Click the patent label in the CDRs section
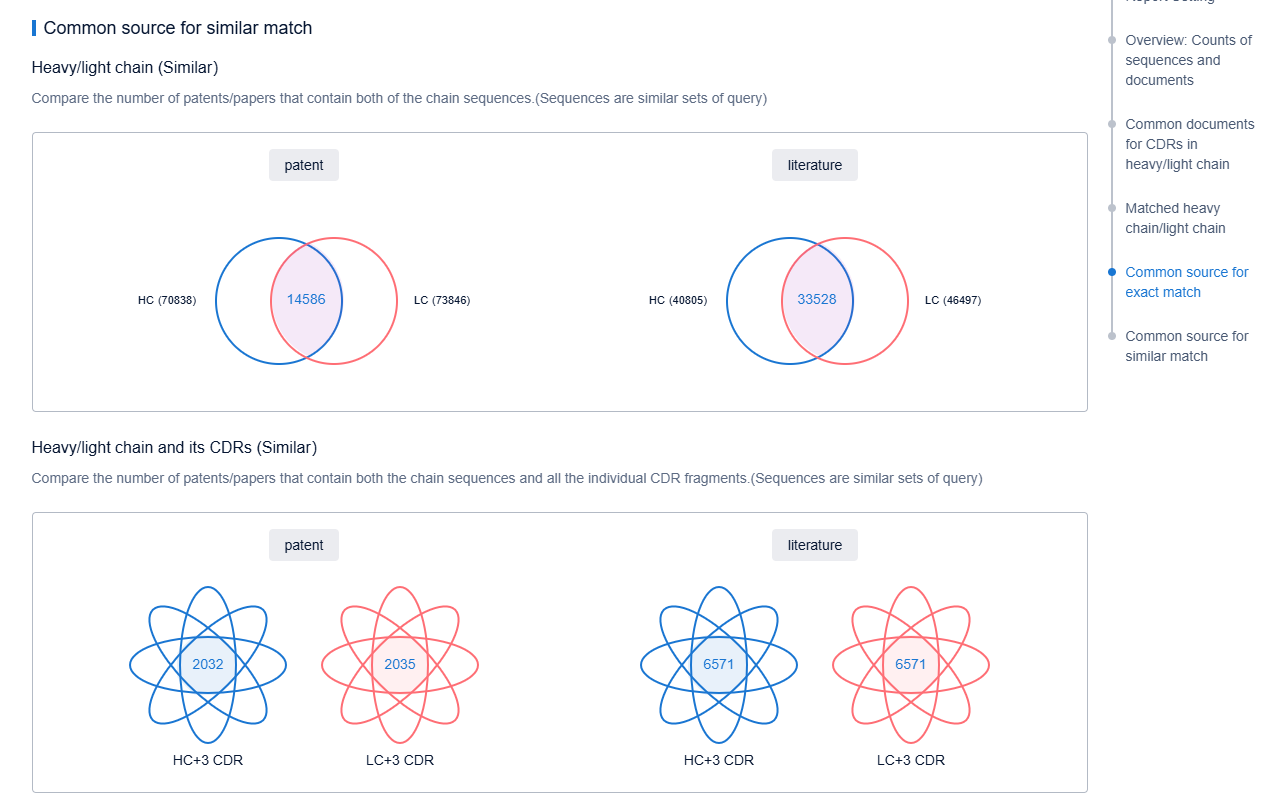The width and height of the screenshot is (1266, 793). click(304, 545)
